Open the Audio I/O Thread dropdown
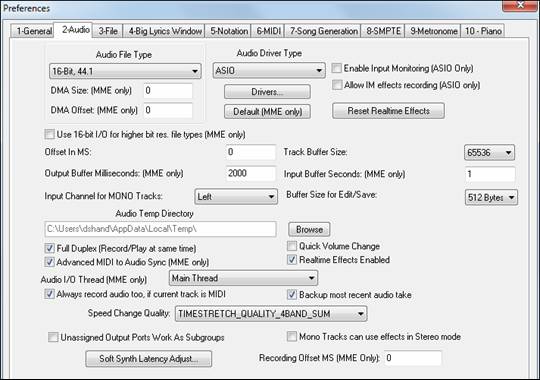540x380 pixels. [243, 278]
